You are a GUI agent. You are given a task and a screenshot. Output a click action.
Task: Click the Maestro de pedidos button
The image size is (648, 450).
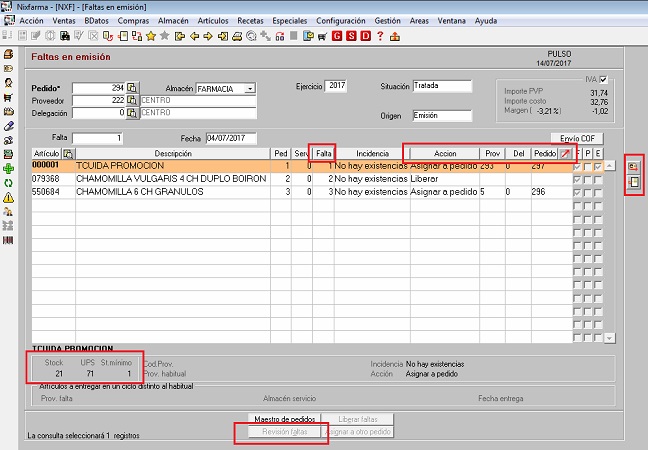284,419
